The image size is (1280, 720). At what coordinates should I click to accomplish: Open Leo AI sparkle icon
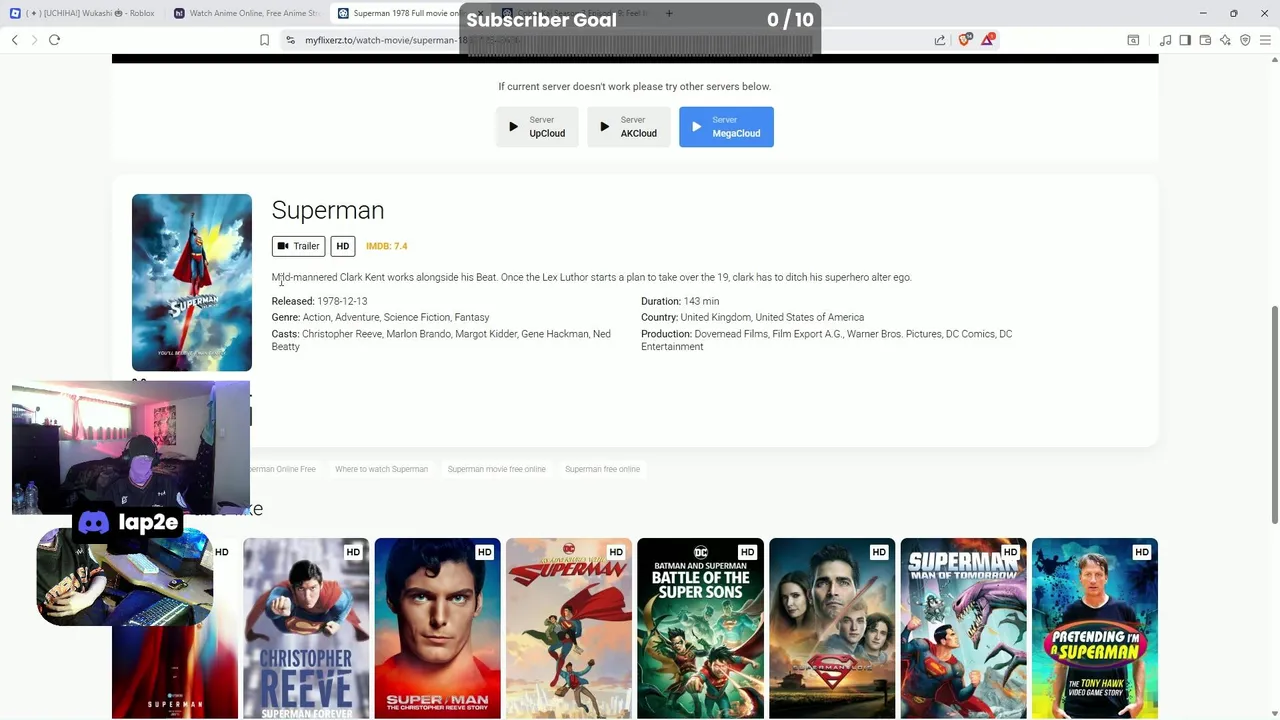coord(1225,40)
